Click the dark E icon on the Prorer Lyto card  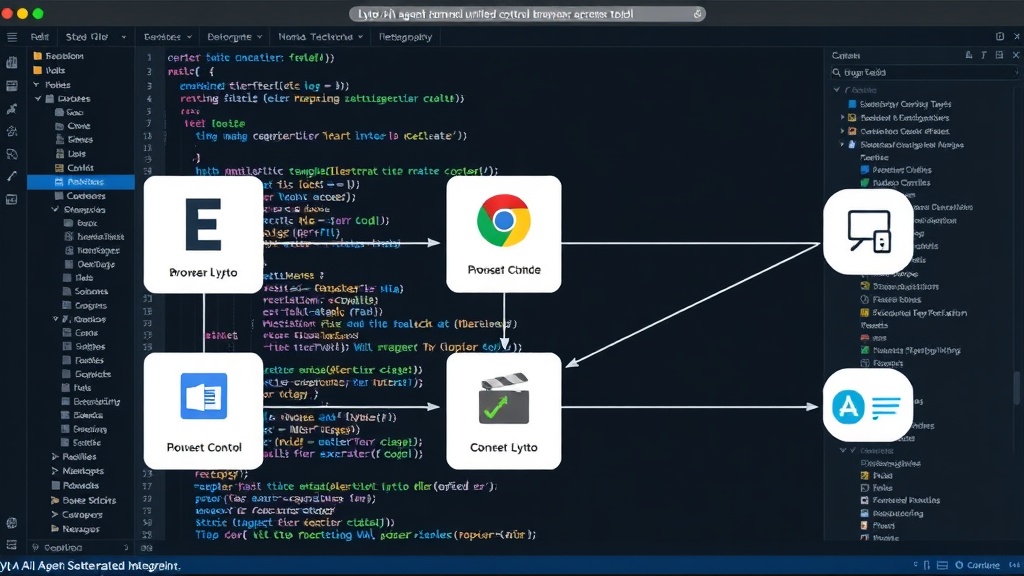pyautogui.click(x=203, y=225)
